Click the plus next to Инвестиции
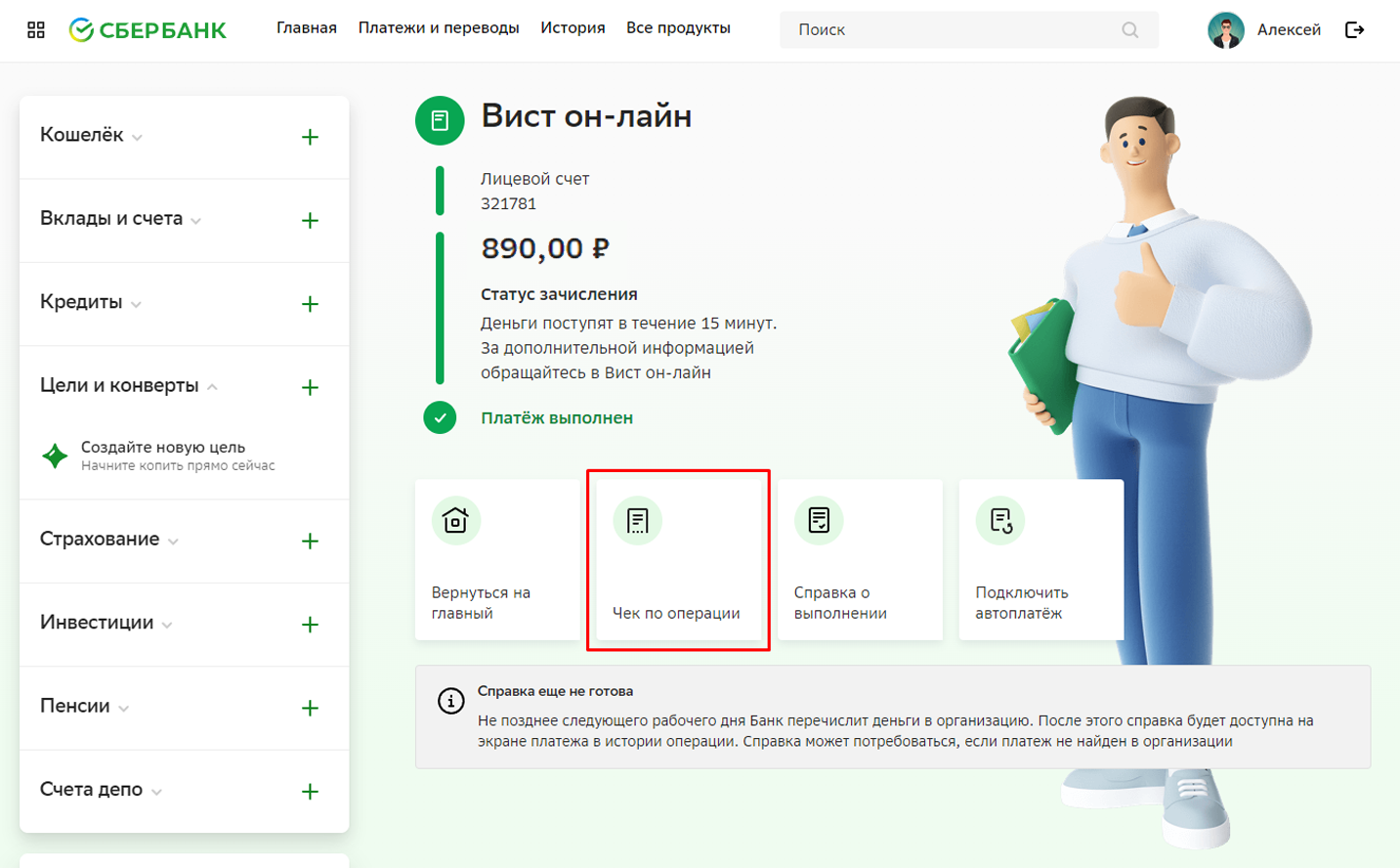 point(310,625)
